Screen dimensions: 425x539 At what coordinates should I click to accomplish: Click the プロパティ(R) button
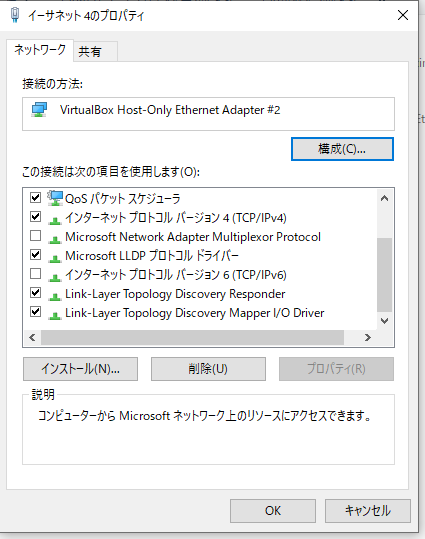click(x=336, y=369)
